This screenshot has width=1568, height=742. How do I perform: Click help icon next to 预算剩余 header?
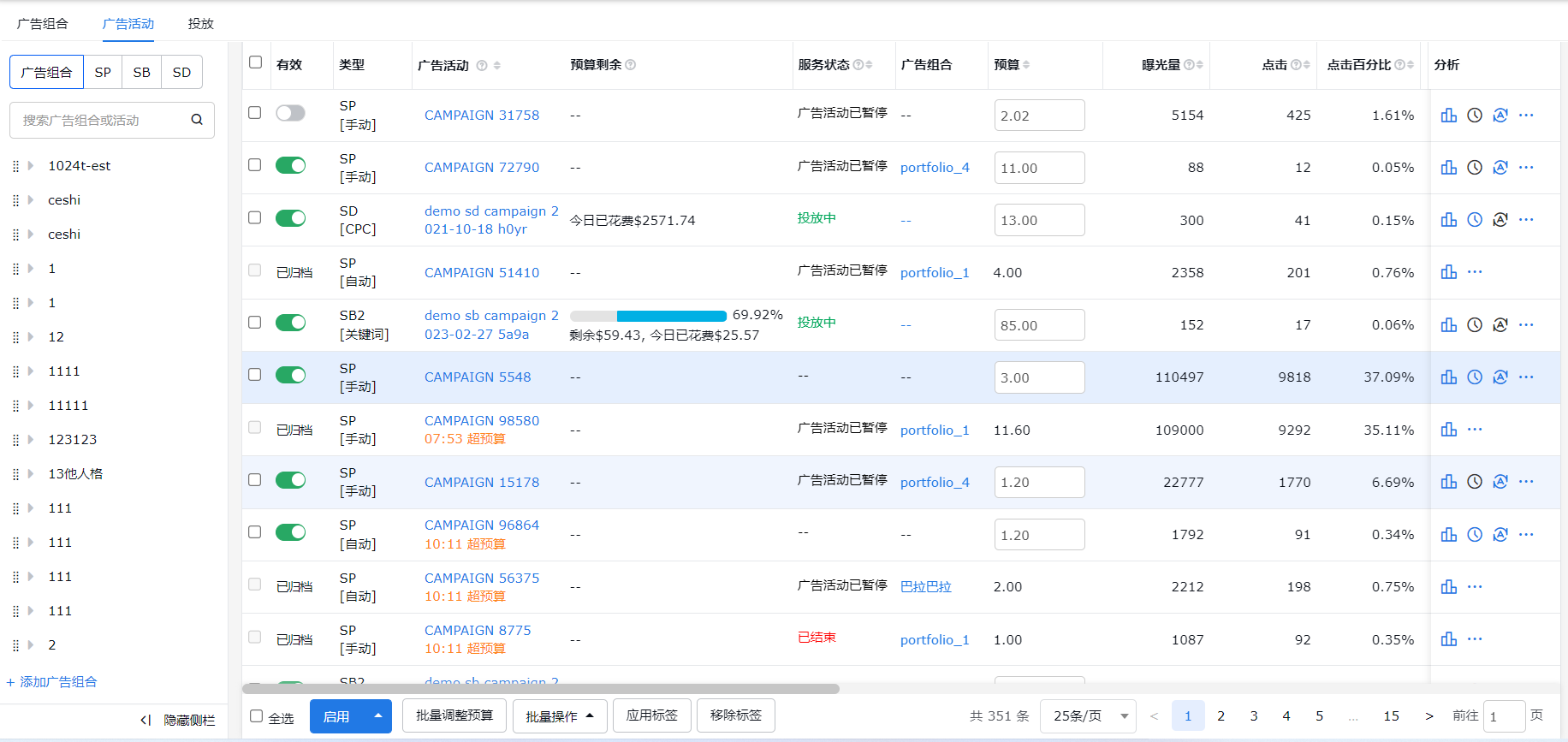(631, 65)
